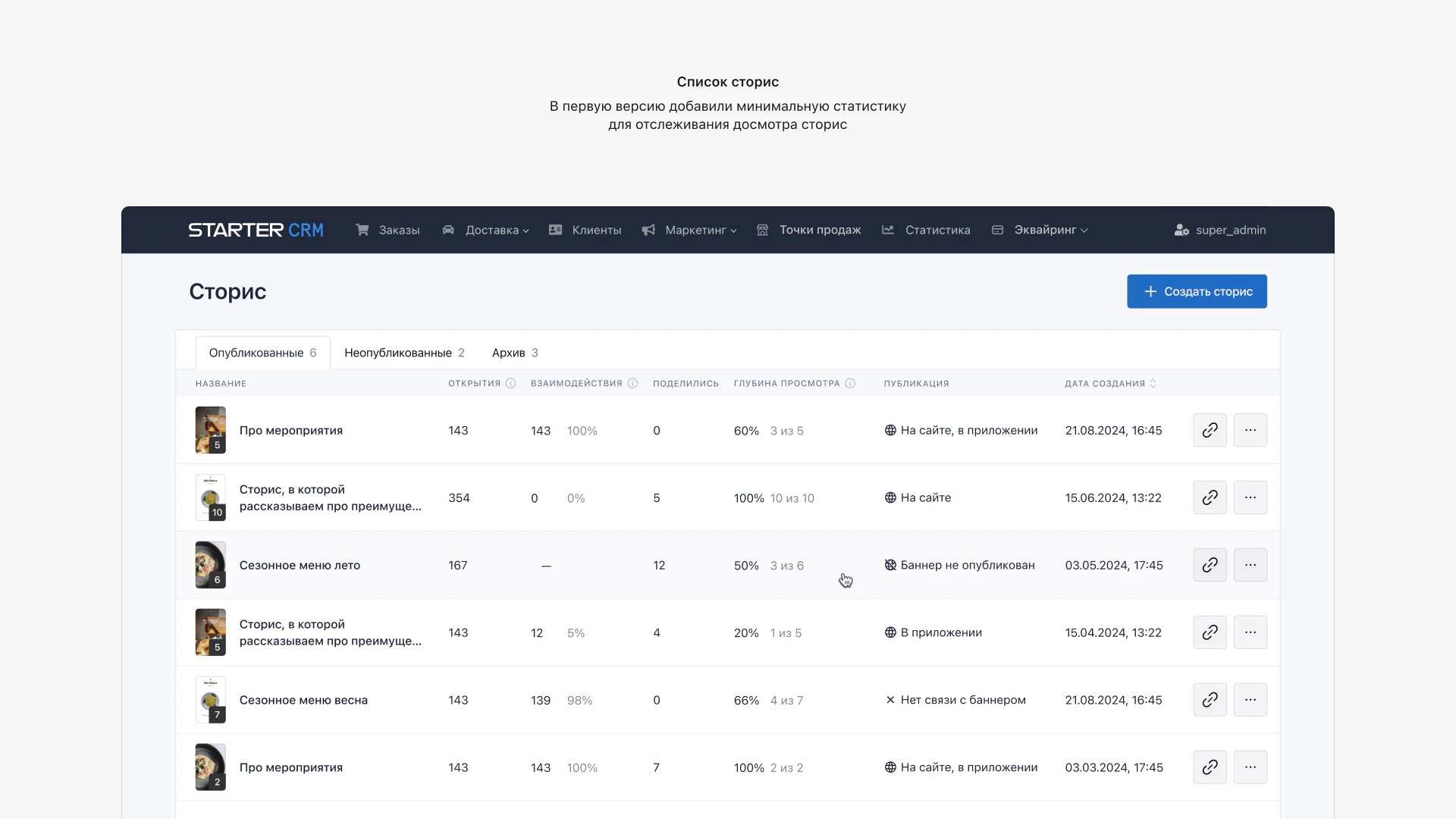Viewport: 1456px width, 819px height.
Task: Click the super_admin user icon
Action: point(1181,230)
